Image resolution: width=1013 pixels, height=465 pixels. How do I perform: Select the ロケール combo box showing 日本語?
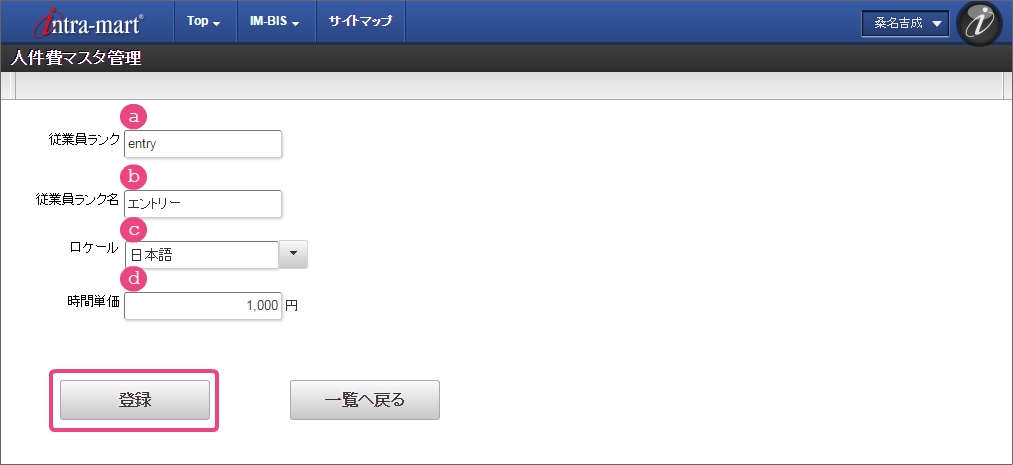click(202, 255)
